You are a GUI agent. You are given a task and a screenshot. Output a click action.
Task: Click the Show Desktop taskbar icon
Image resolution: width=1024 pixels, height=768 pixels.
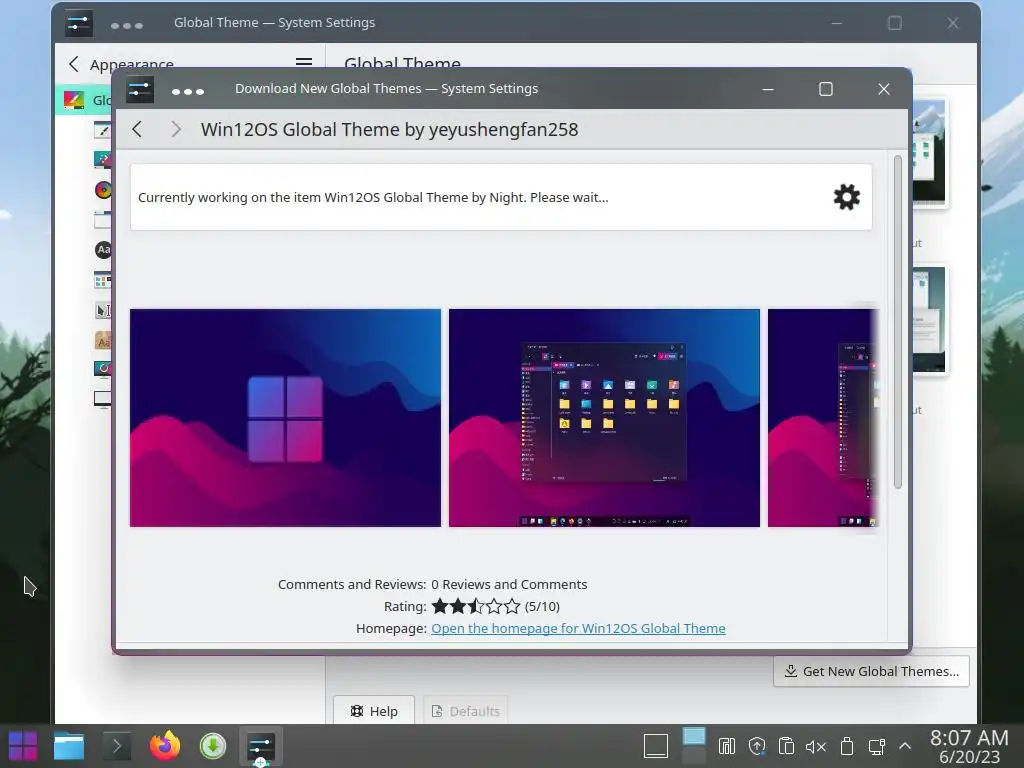coord(656,746)
